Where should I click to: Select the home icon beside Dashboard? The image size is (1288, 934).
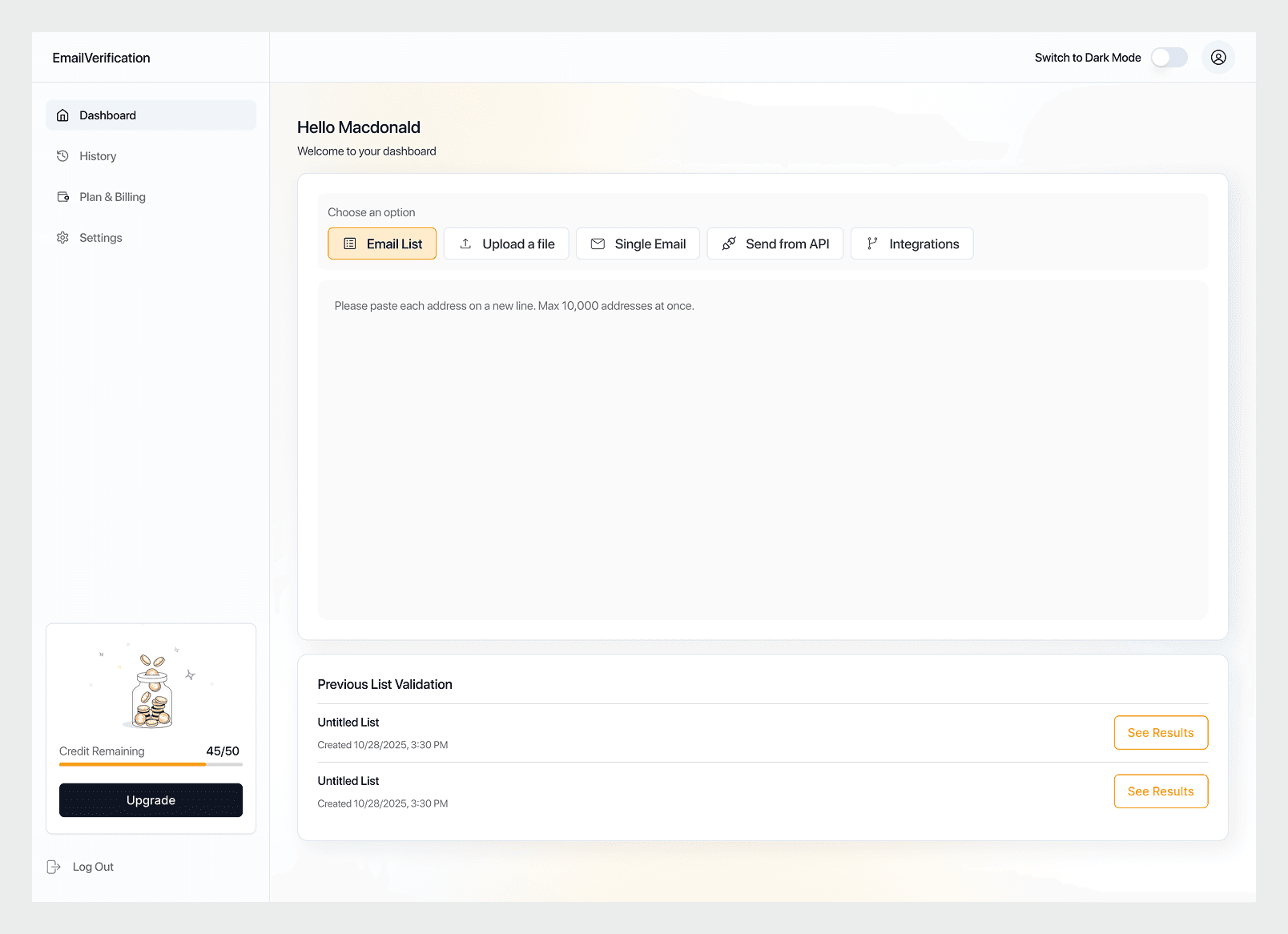point(63,115)
